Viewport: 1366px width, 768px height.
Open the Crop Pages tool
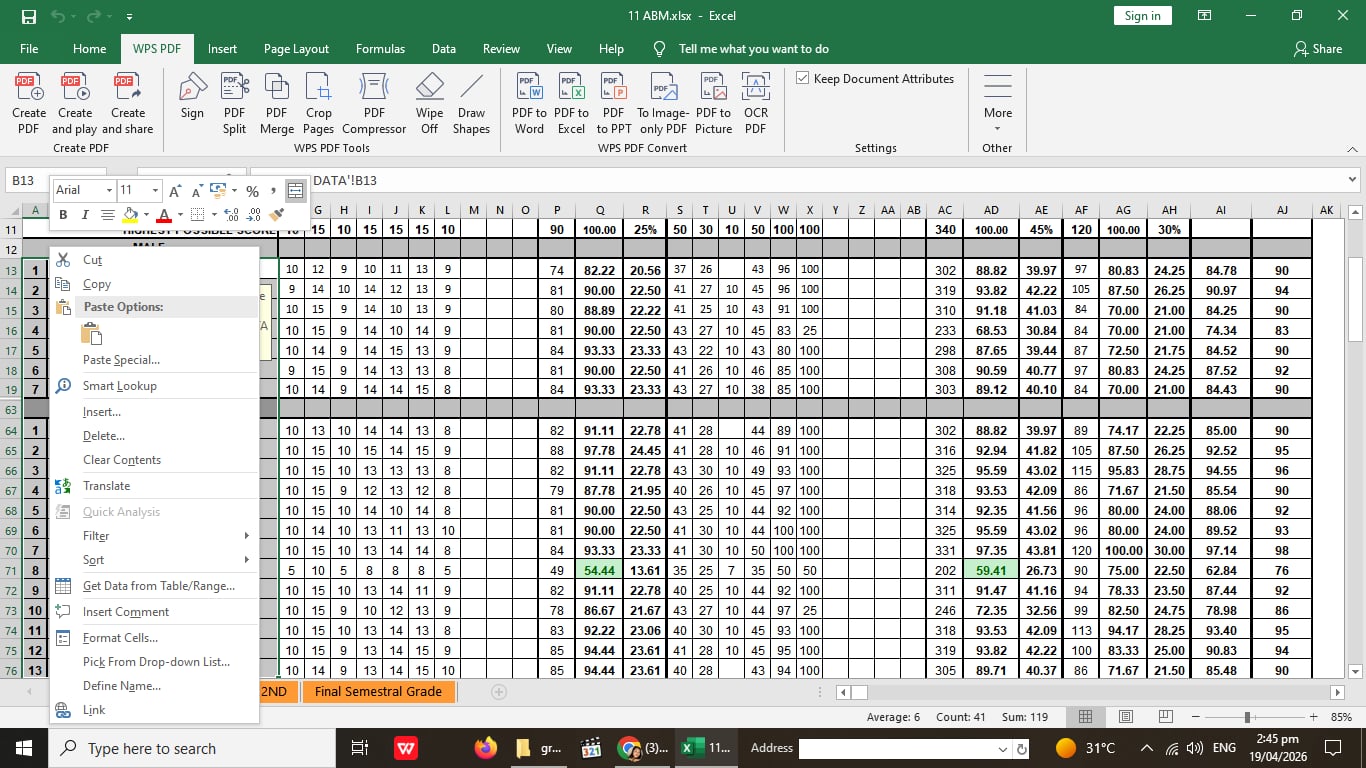(319, 104)
